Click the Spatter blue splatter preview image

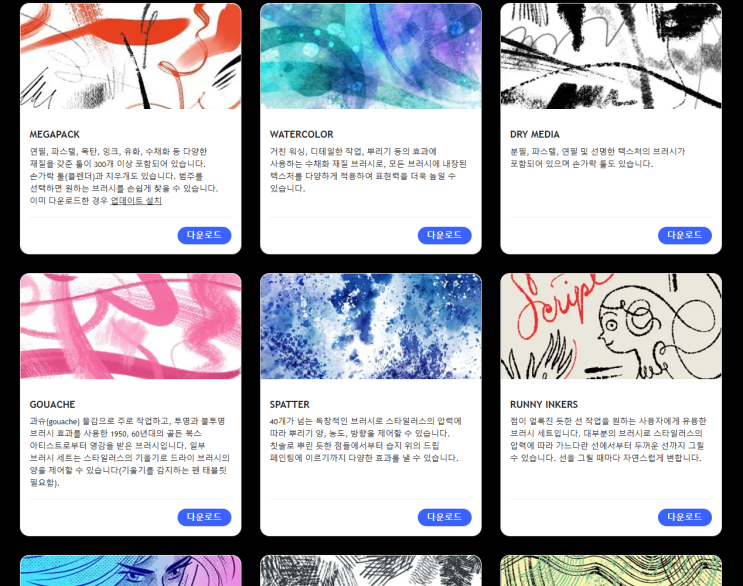(x=371, y=326)
